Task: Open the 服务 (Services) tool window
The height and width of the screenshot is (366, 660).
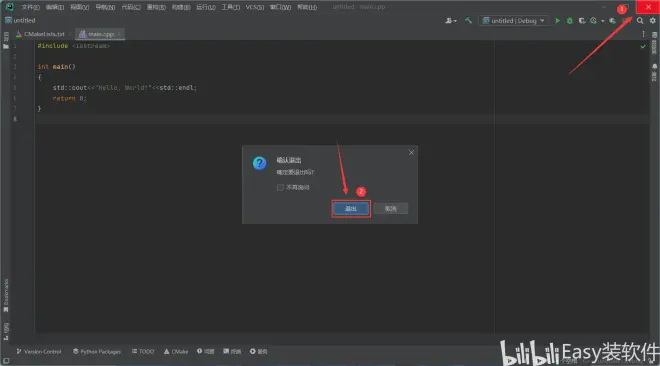Action: point(258,351)
